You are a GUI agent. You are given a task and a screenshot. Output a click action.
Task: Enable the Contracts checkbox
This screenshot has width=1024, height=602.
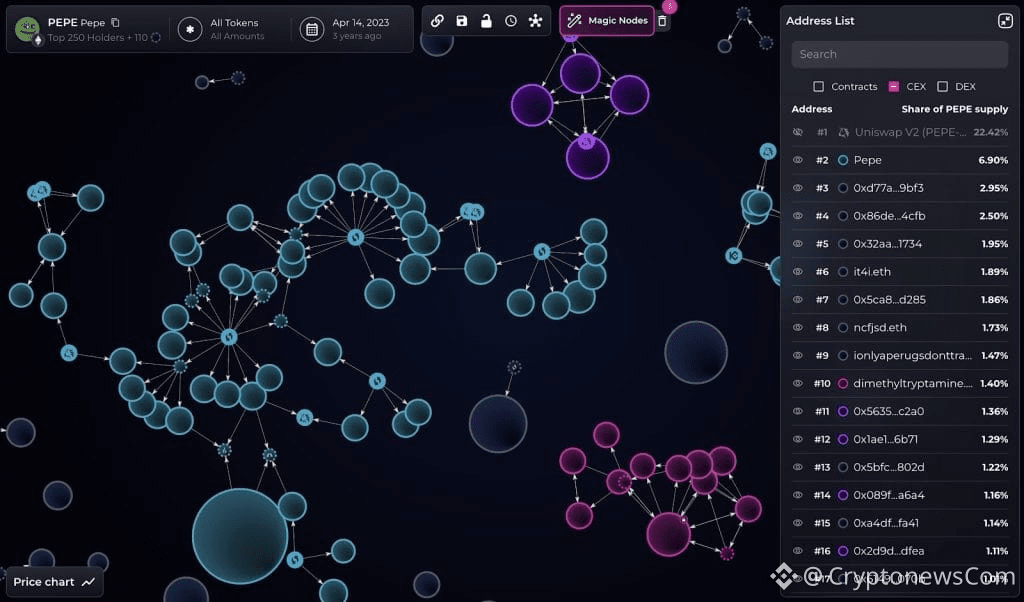[818, 86]
